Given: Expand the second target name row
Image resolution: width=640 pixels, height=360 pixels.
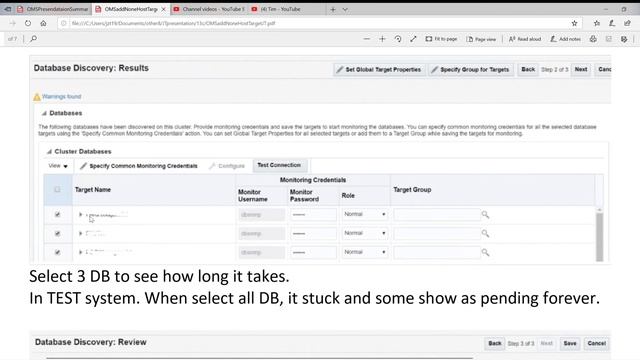Looking at the screenshot, I should click(80, 233).
